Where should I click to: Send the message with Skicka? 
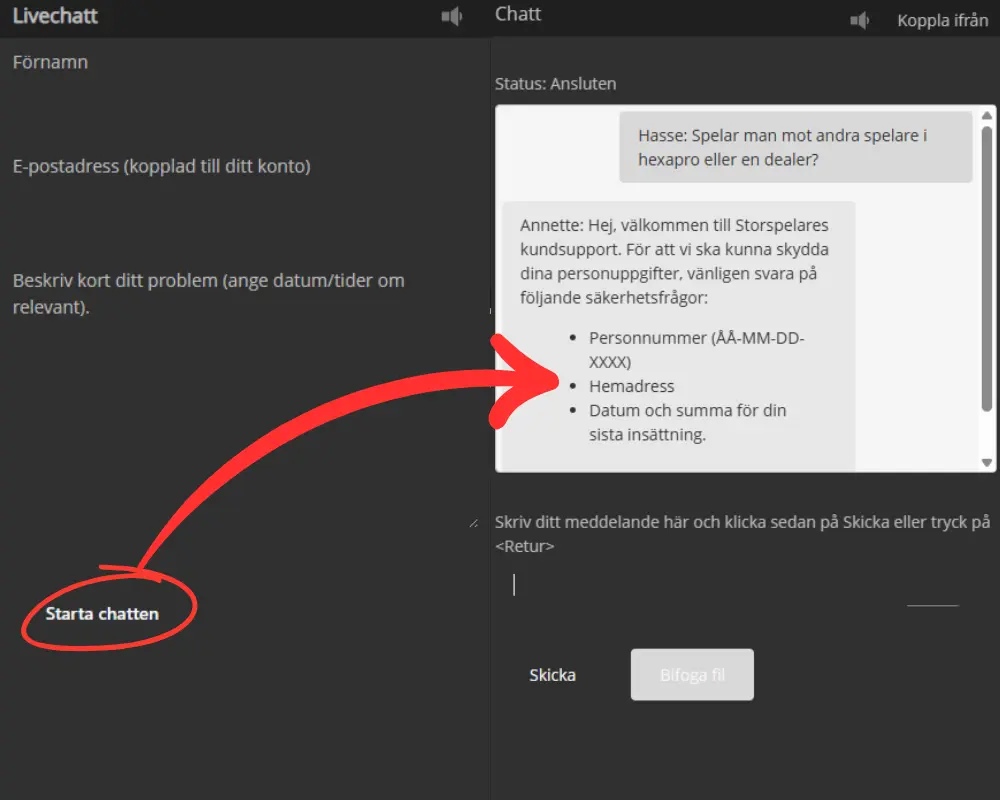point(552,675)
